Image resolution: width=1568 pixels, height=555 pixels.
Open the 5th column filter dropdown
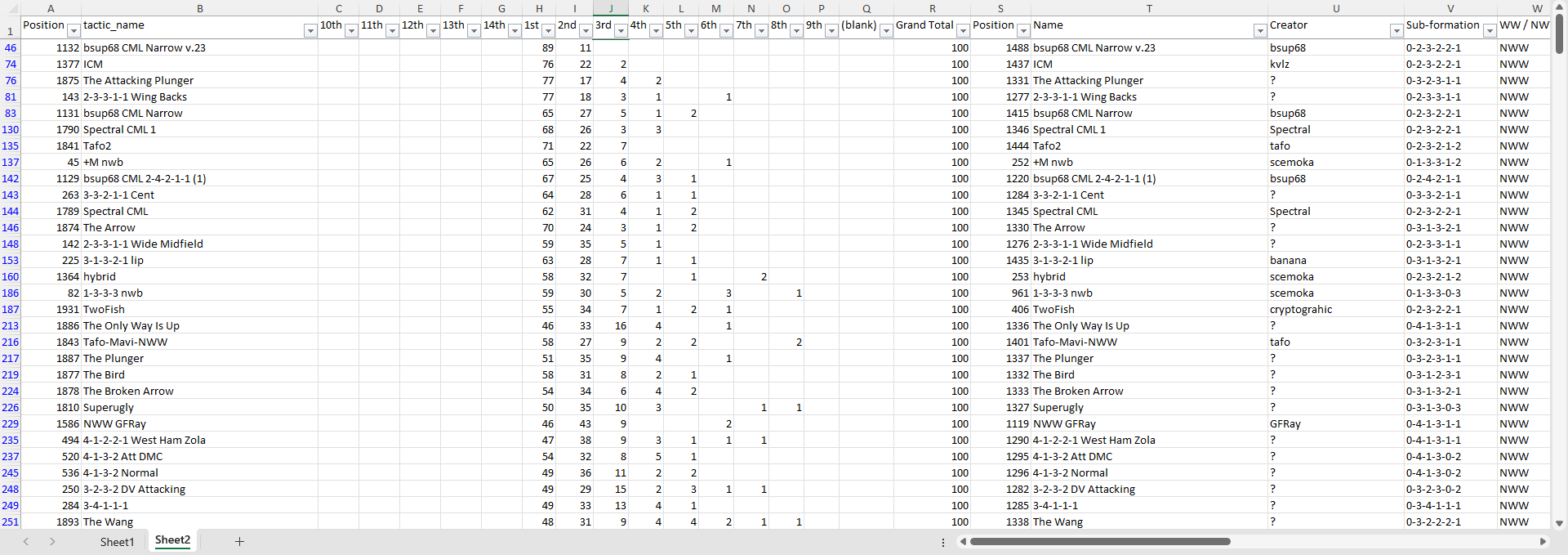pos(691,30)
